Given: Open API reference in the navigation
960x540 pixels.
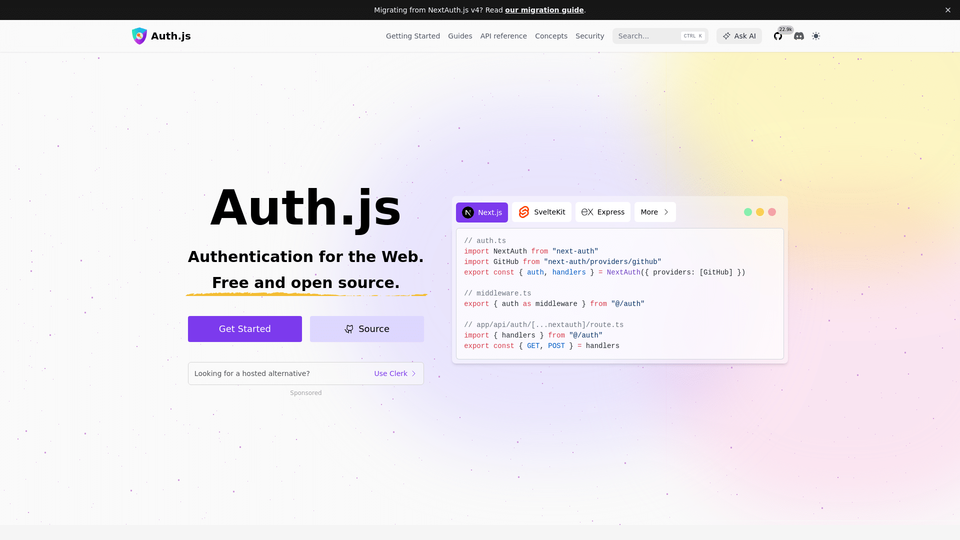Looking at the screenshot, I should (503, 36).
